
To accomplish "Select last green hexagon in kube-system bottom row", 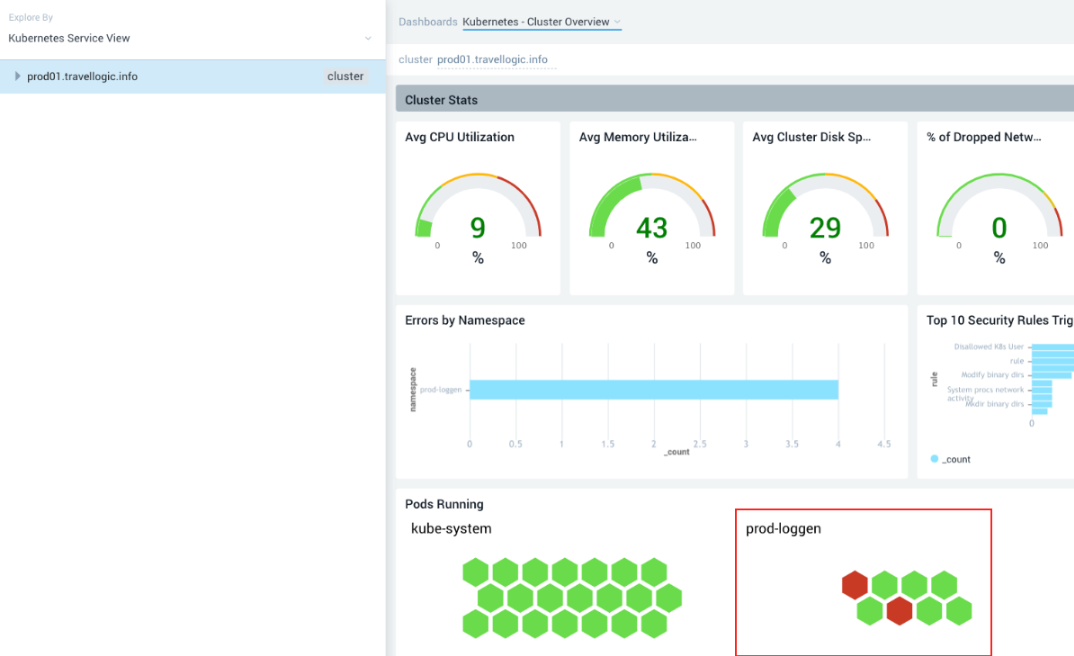I will click(654, 624).
